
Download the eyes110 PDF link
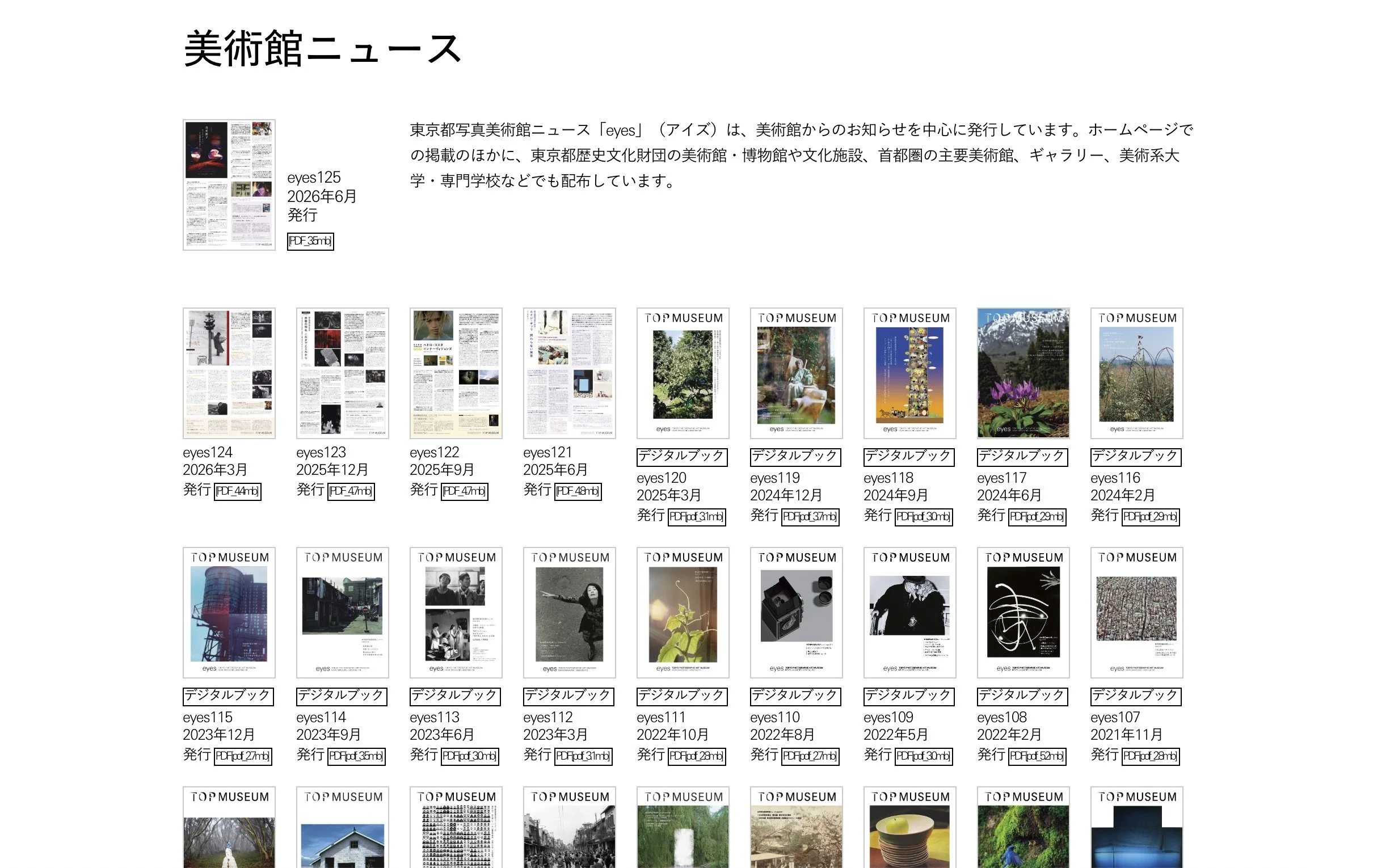coord(810,756)
